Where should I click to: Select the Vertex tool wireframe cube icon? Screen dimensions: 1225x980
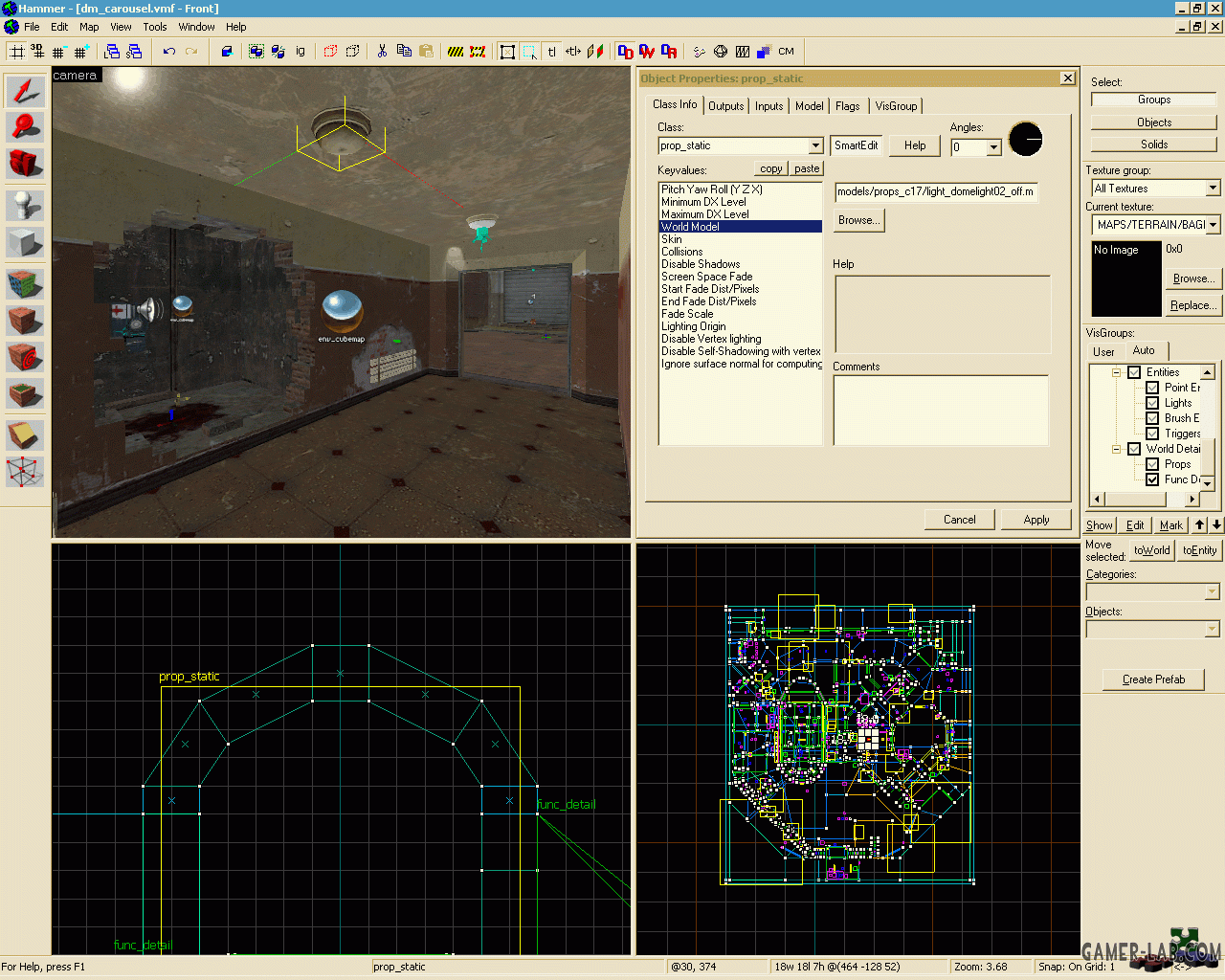[25, 472]
